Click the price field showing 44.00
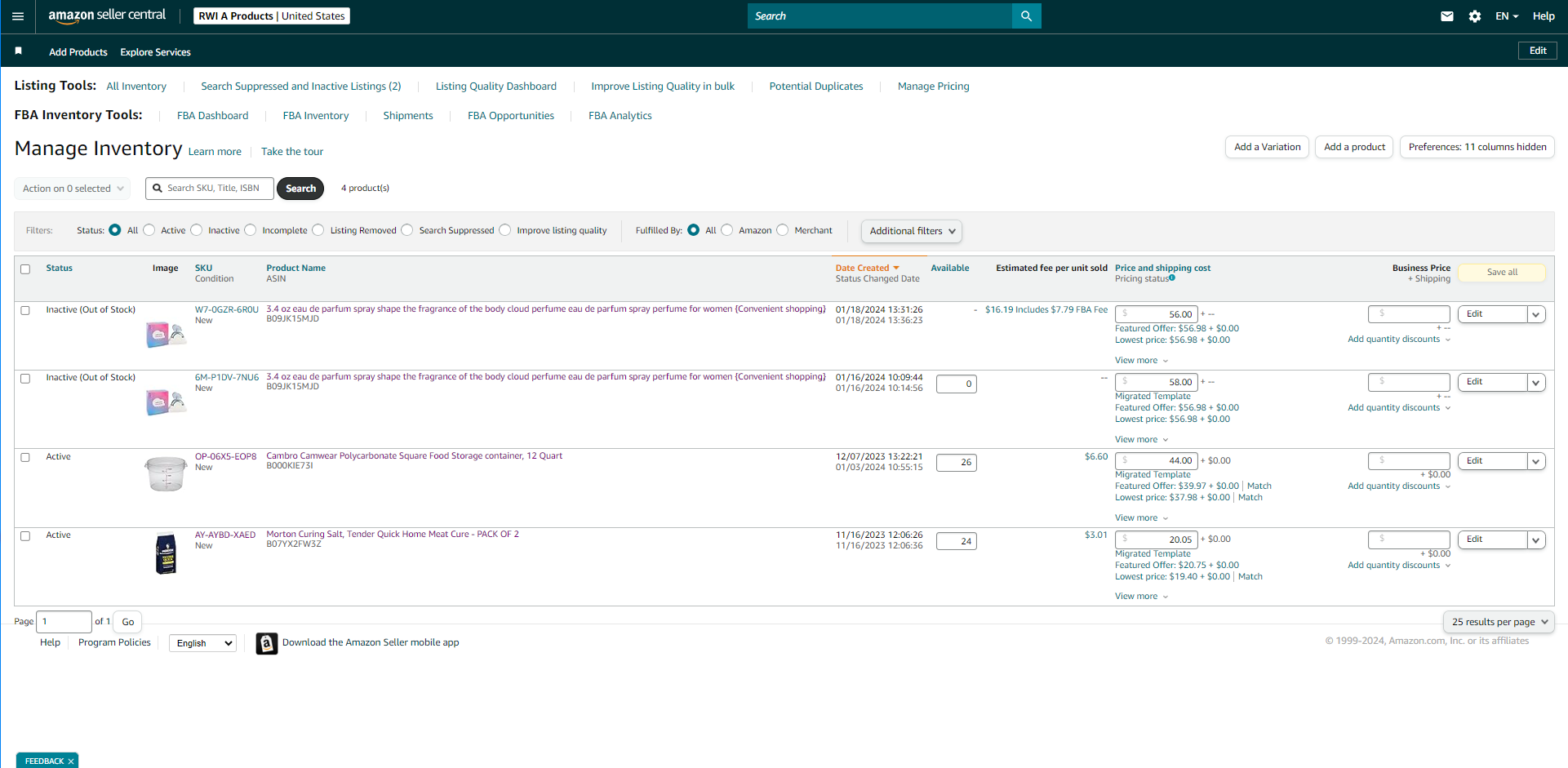The height and width of the screenshot is (768, 1568). coord(1157,461)
